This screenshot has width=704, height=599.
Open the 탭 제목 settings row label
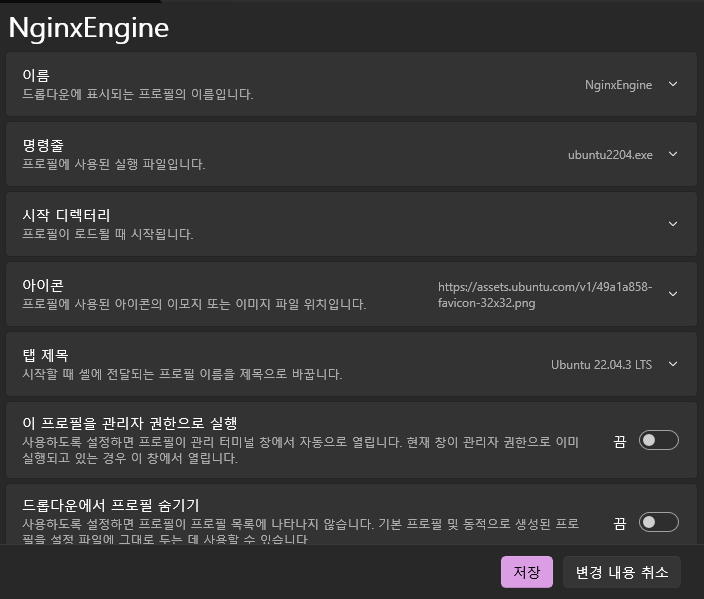[x=45, y=355]
